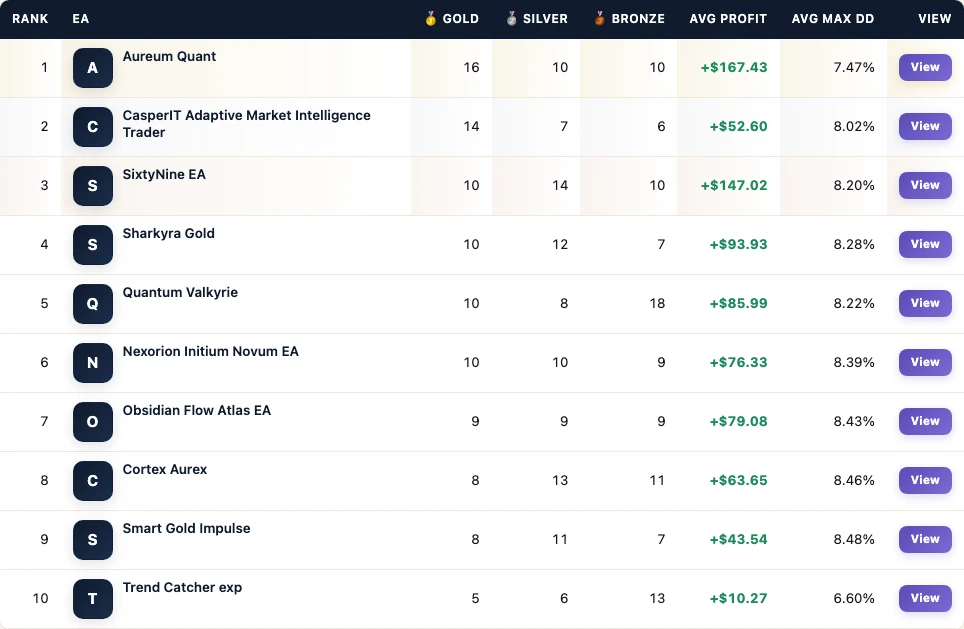Sort by AVG PROFIT column header
This screenshot has height=629, width=964.
click(x=729, y=19)
